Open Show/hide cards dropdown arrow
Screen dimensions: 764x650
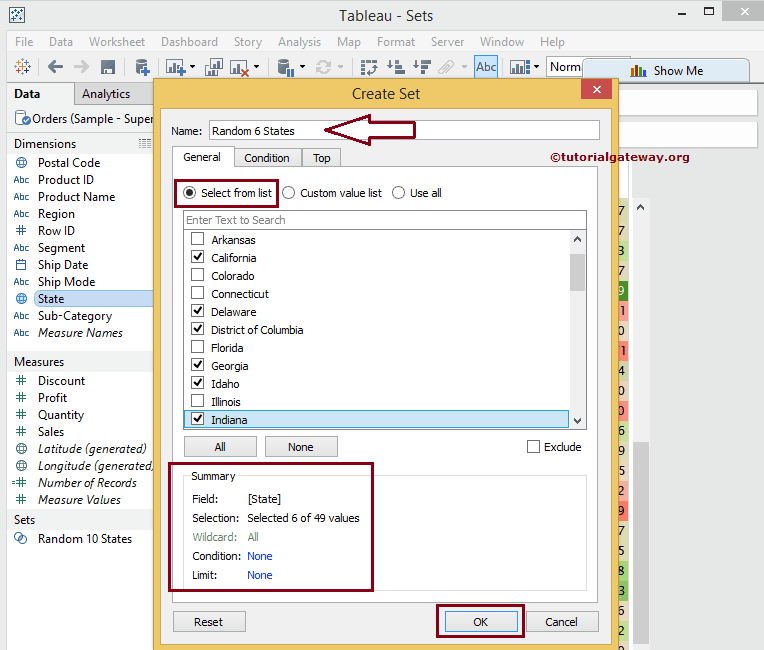pos(536,67)
